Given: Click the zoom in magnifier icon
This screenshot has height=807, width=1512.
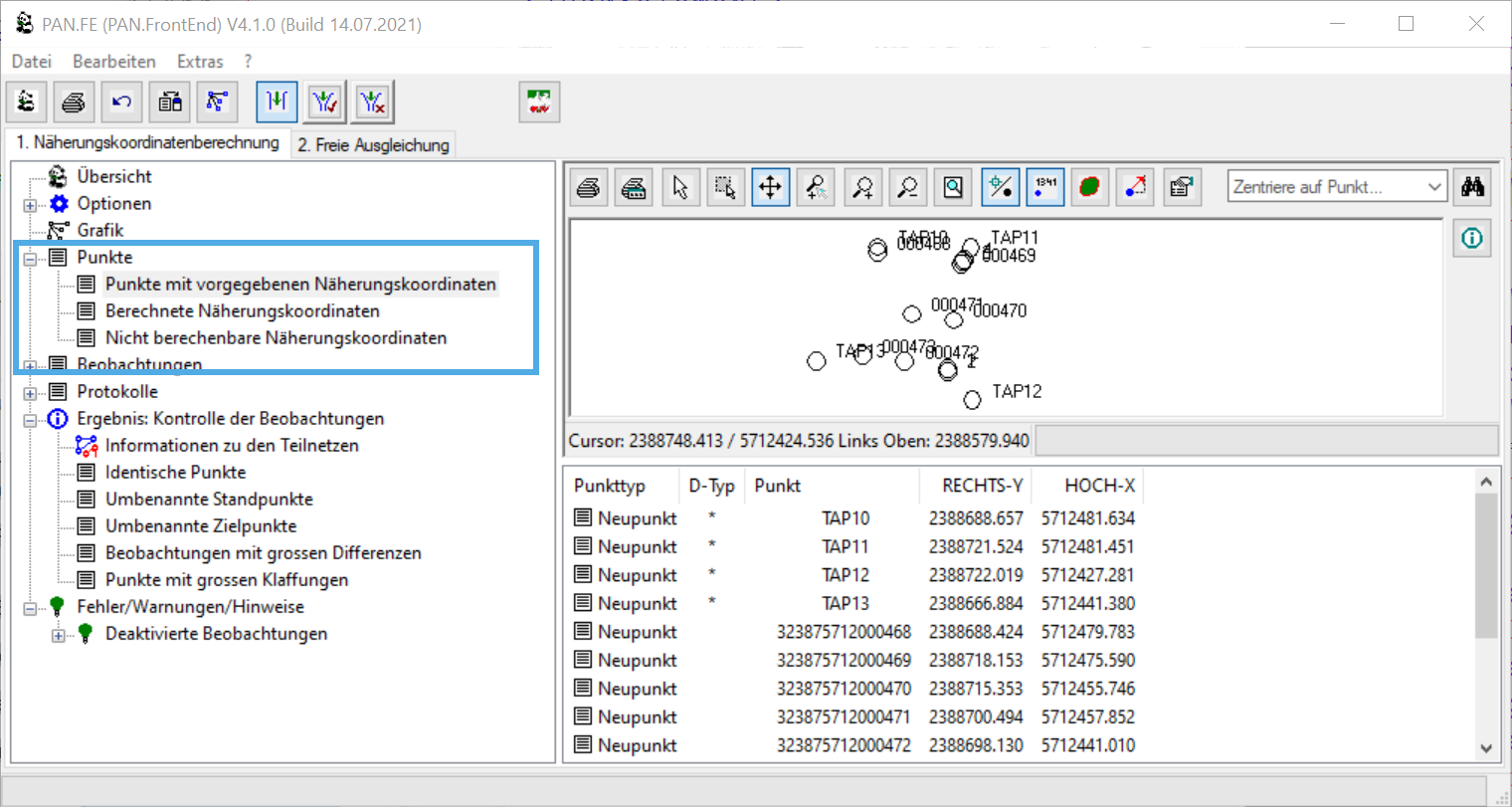Looking at the screenshot, I should pyautogui.click(x=862, y=187).
